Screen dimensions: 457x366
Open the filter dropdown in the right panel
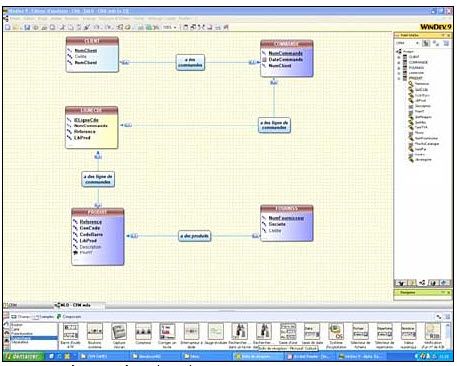pos(417,43)
